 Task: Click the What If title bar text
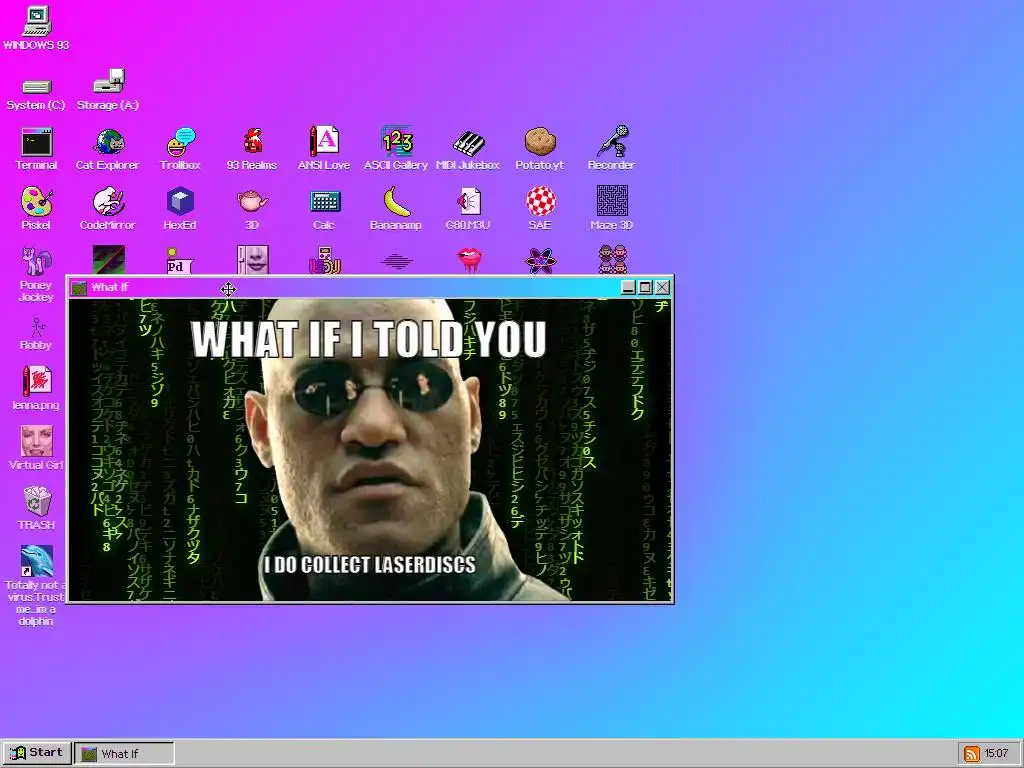110,287
